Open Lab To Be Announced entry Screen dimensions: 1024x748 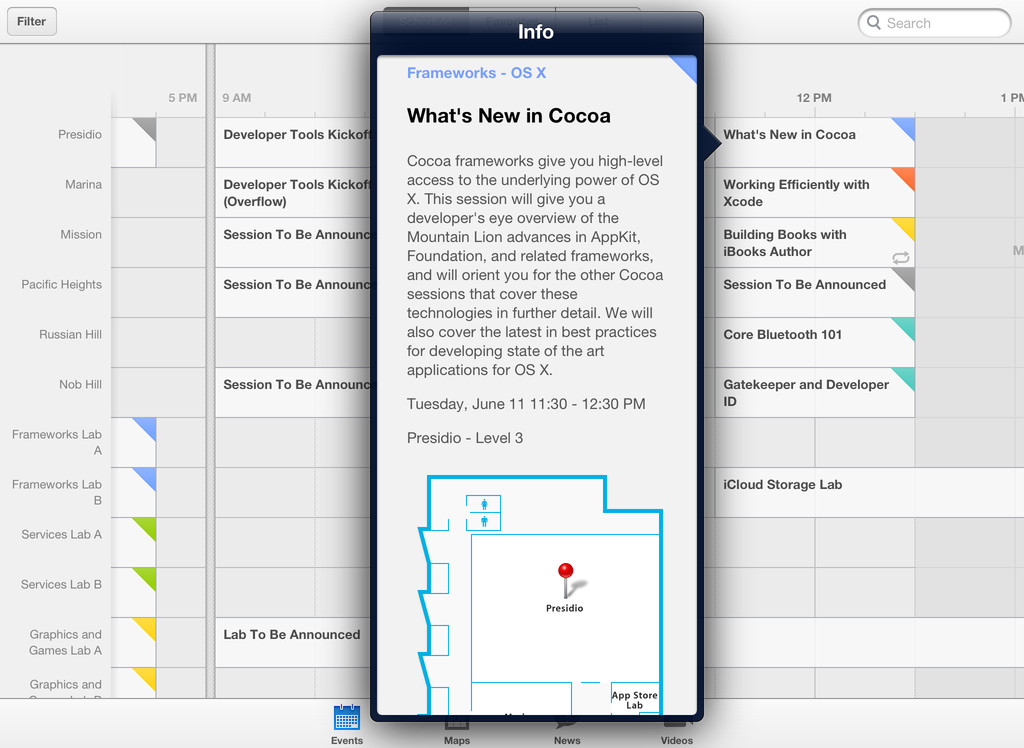(293, 642)
